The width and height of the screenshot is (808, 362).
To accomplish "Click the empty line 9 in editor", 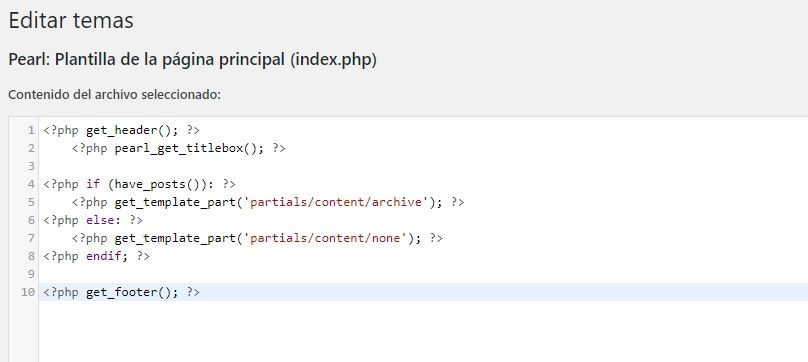I will pos(423,274).
